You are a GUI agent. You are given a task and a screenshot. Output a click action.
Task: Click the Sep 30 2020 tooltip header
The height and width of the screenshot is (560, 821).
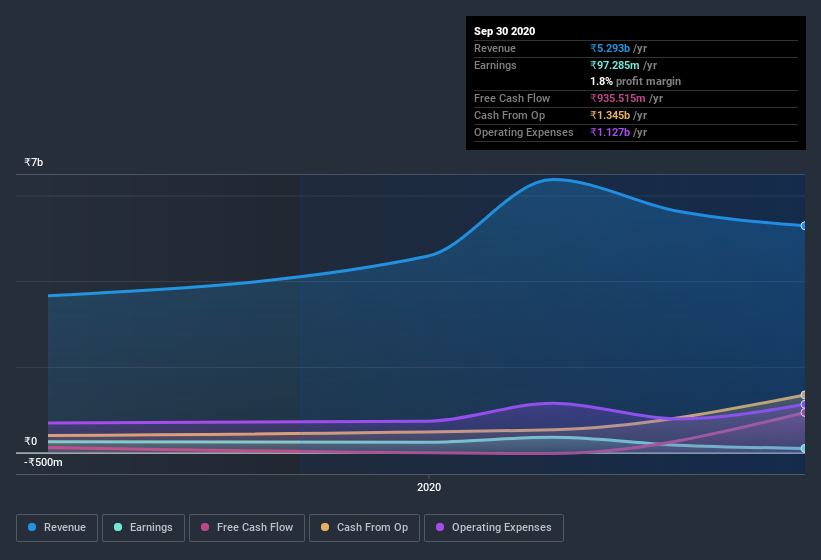(505, 31)
